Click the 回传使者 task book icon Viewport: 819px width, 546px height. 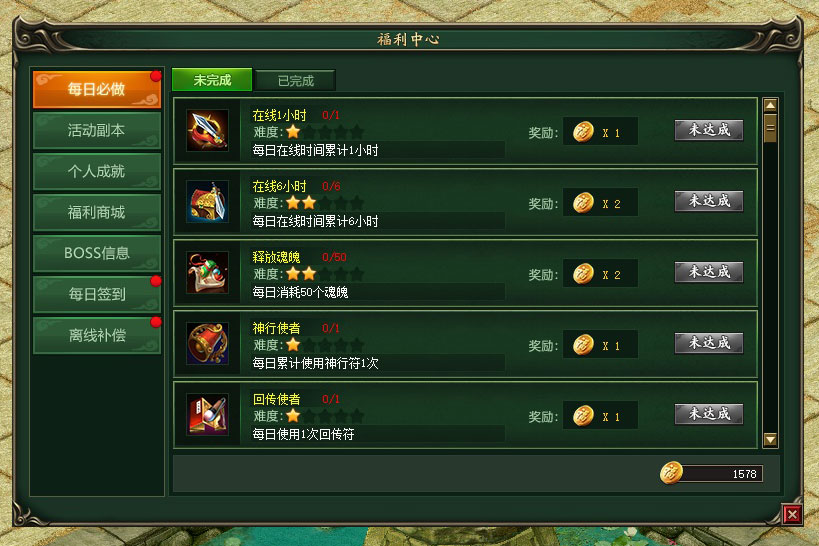(207, 415)
